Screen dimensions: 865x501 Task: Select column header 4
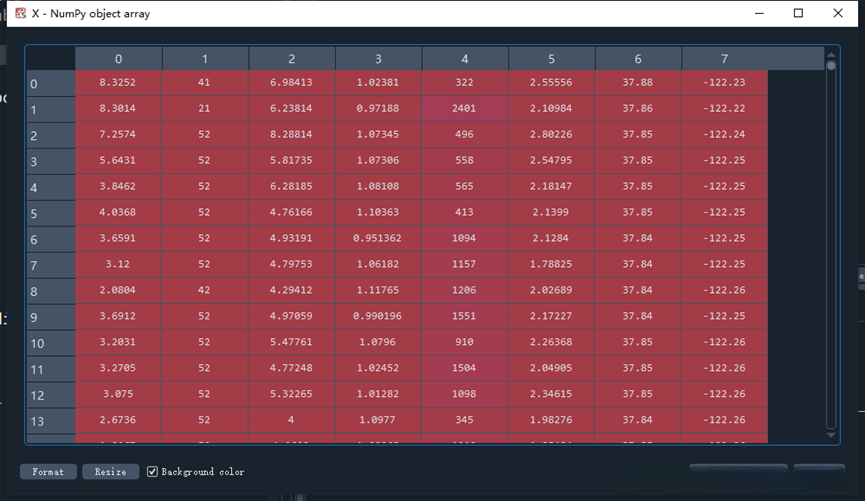[x=465, y=58]
